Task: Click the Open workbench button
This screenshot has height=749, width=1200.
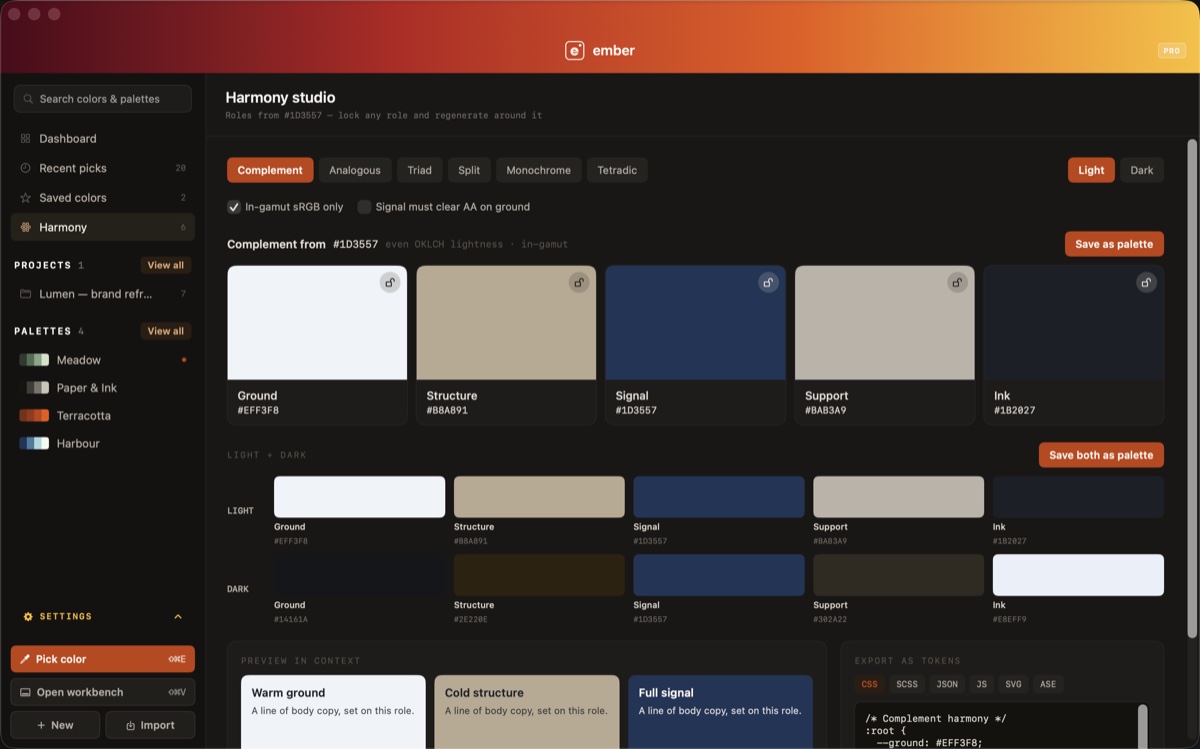Action: click(x=103, y=692)
